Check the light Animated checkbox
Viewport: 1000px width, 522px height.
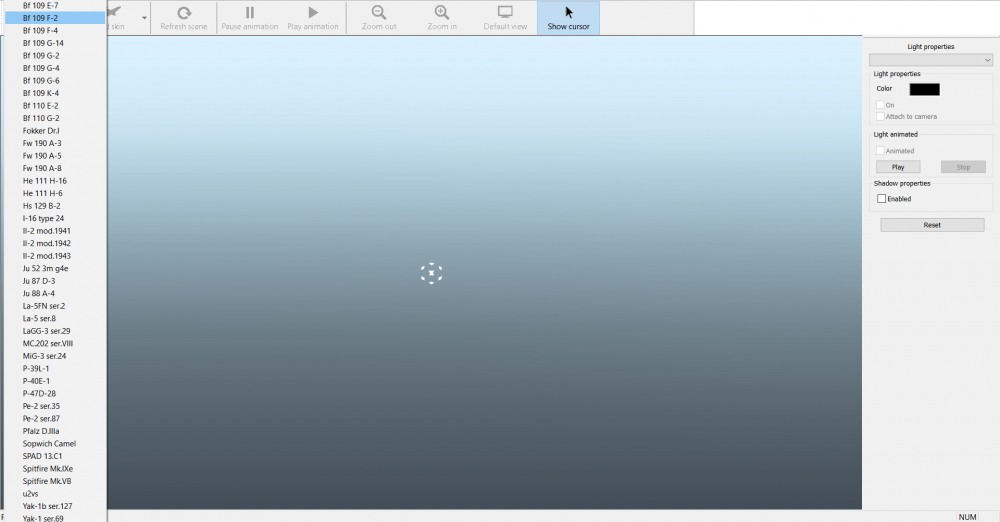(x=880, y=151)
